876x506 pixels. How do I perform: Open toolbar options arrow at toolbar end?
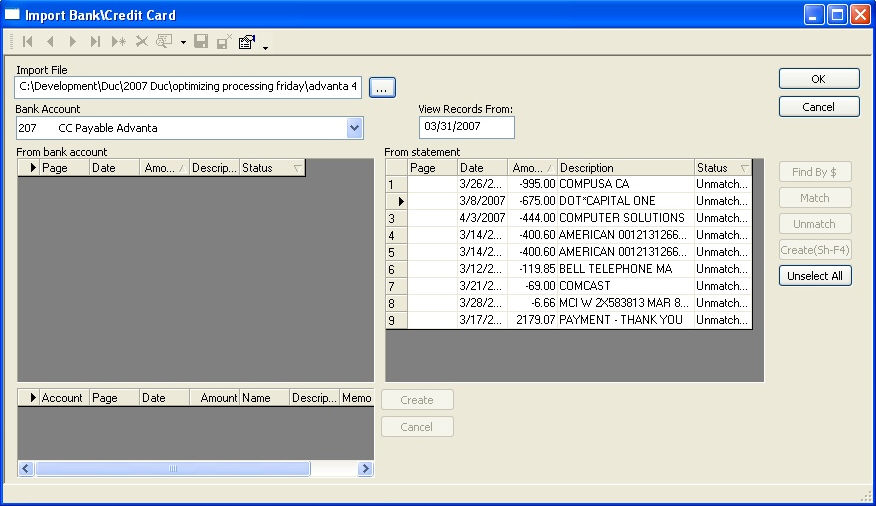[x=265, y=48]
